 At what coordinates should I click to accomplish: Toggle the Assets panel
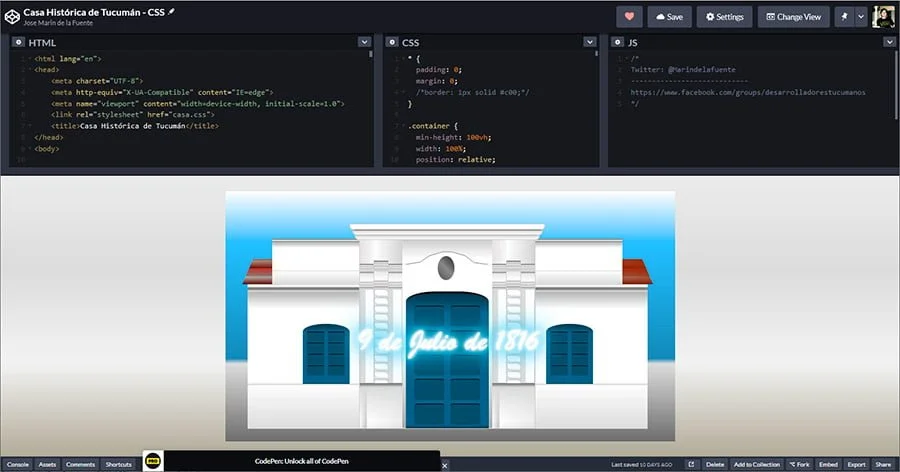pyautogui.click(x=48, y=464)
